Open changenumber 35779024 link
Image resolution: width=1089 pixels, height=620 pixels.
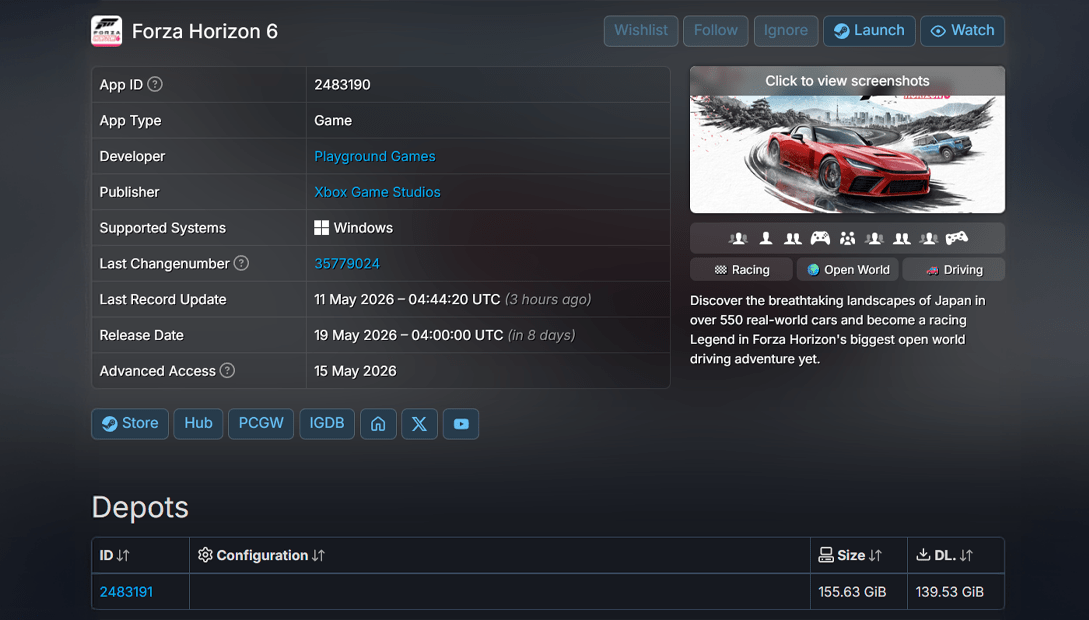pos(347,264)
